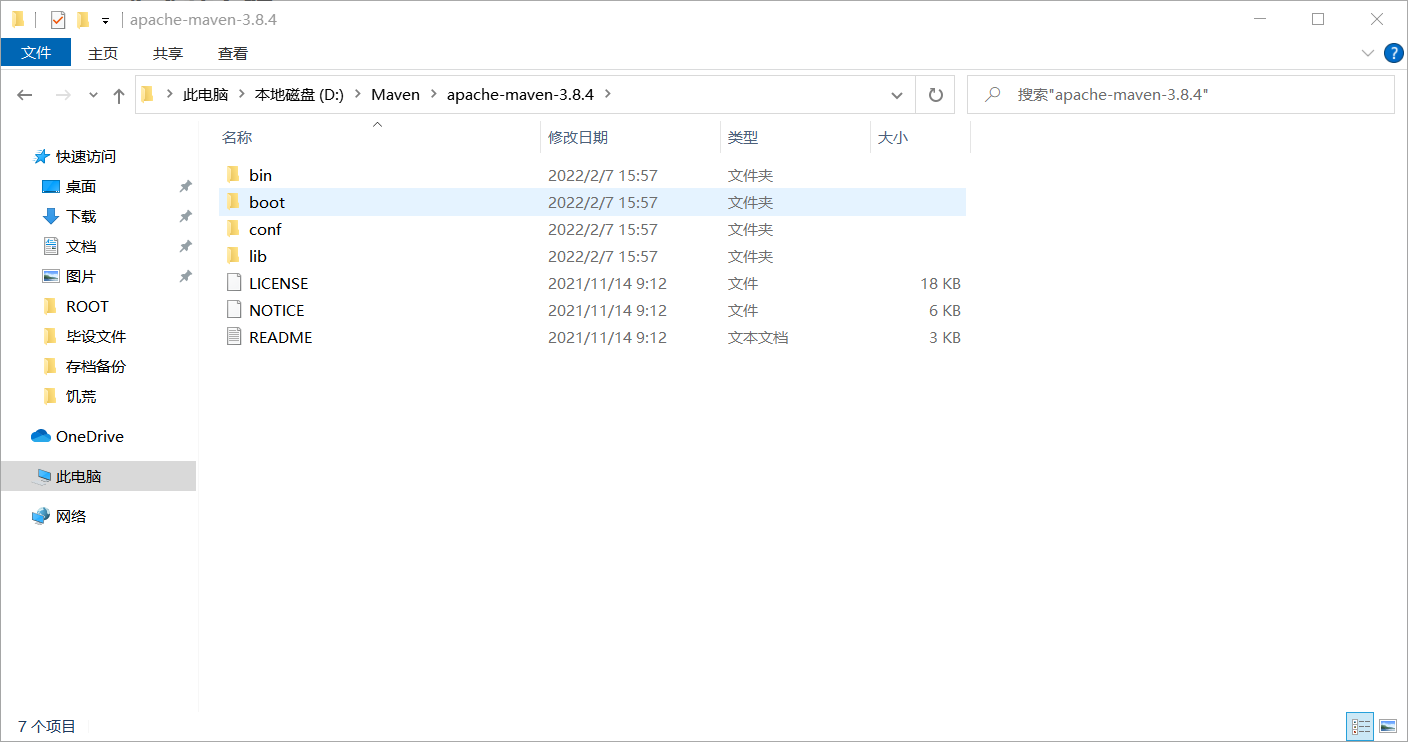Image resolution: width=1408 pixels, height=742 pixels.
Task: Unpin 桌面 pin icon in sidebar
Action: tap(185, 186)
